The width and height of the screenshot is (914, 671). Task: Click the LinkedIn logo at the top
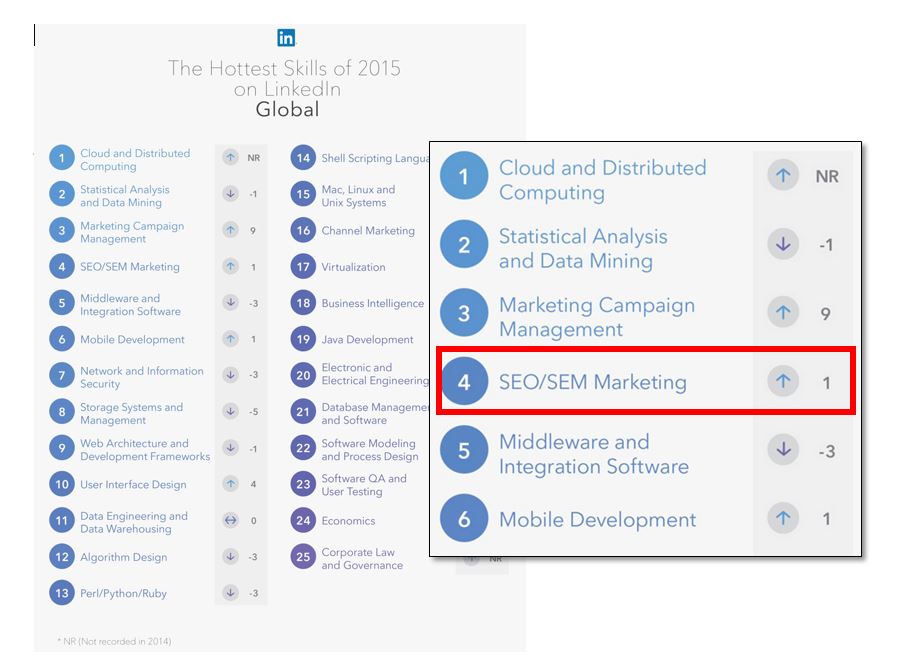coord(286,38)
